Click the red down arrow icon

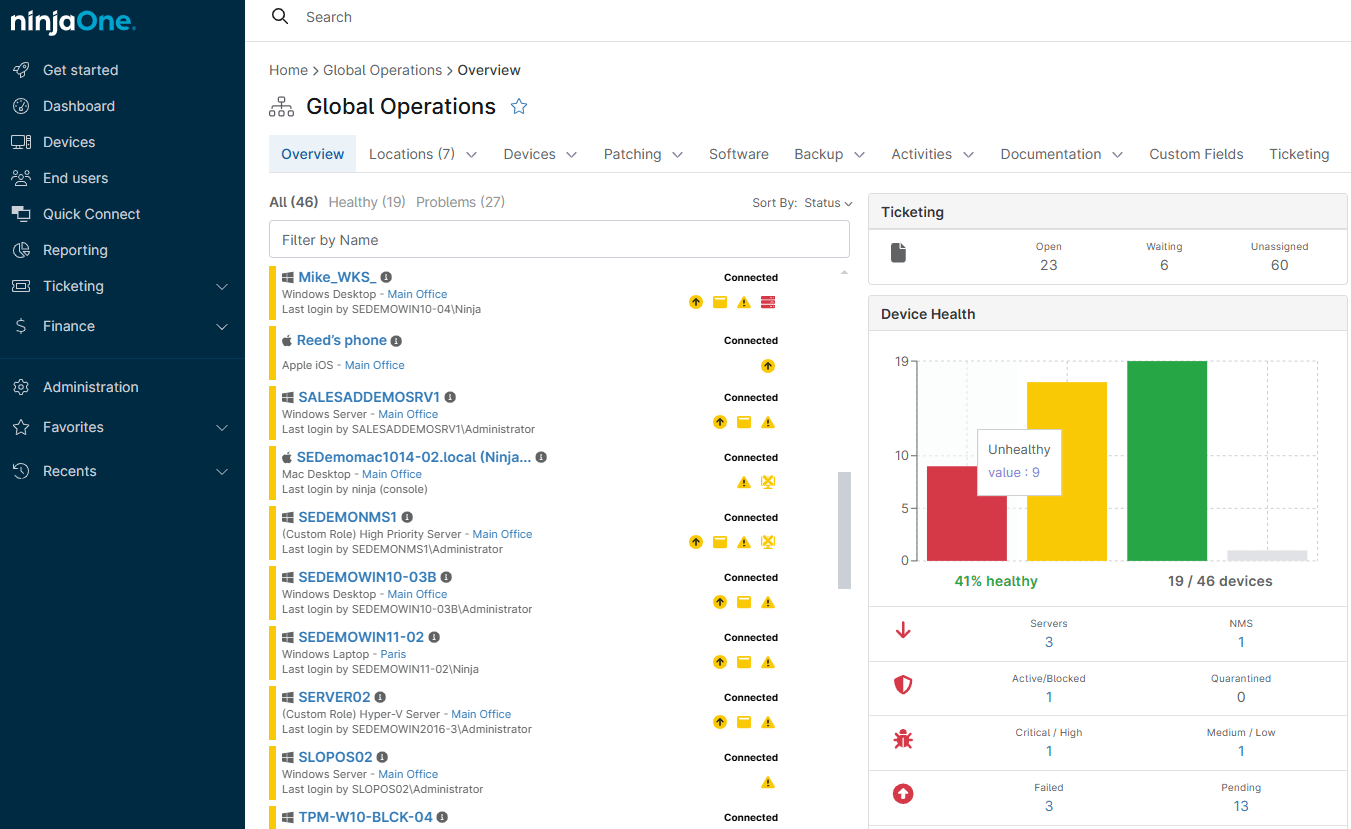click(x=903, y=630)
